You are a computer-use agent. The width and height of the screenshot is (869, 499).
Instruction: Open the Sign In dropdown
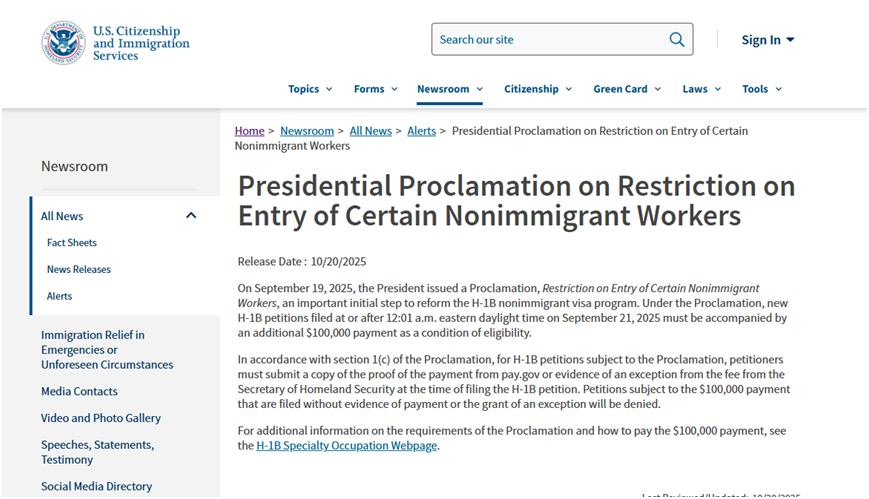tap(767, 40)
